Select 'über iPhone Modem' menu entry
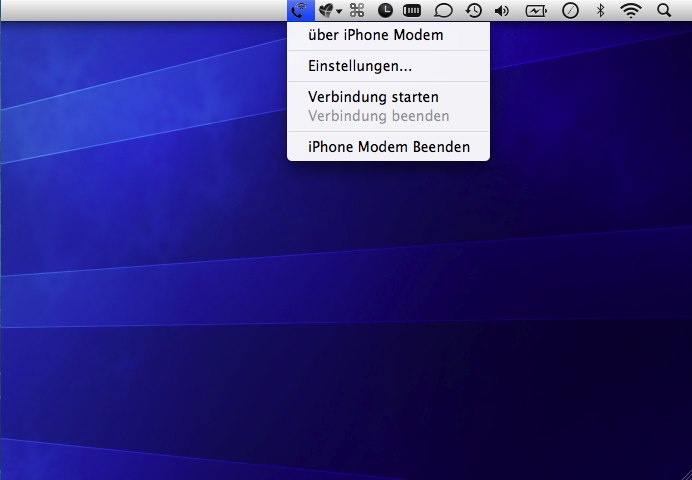This screenshot has width=692, height=480. click(388, 35)
